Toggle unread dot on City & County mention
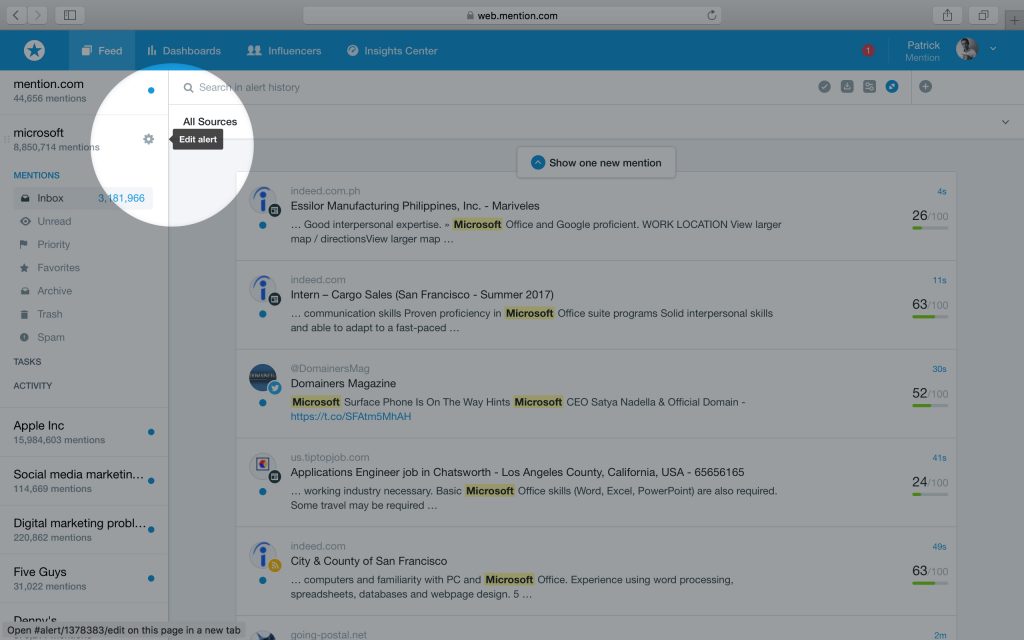This screenshot has width=1024, height=640. 263,581
